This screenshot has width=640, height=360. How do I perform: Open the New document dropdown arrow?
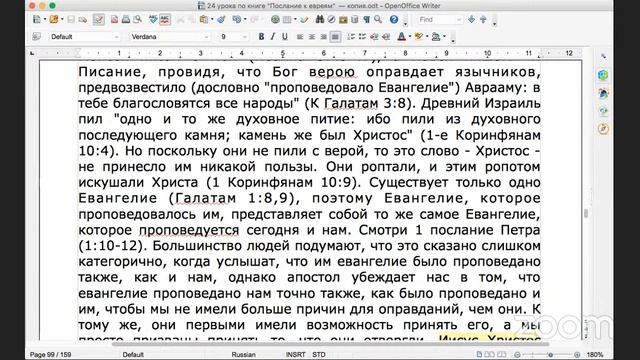(44, 19)
